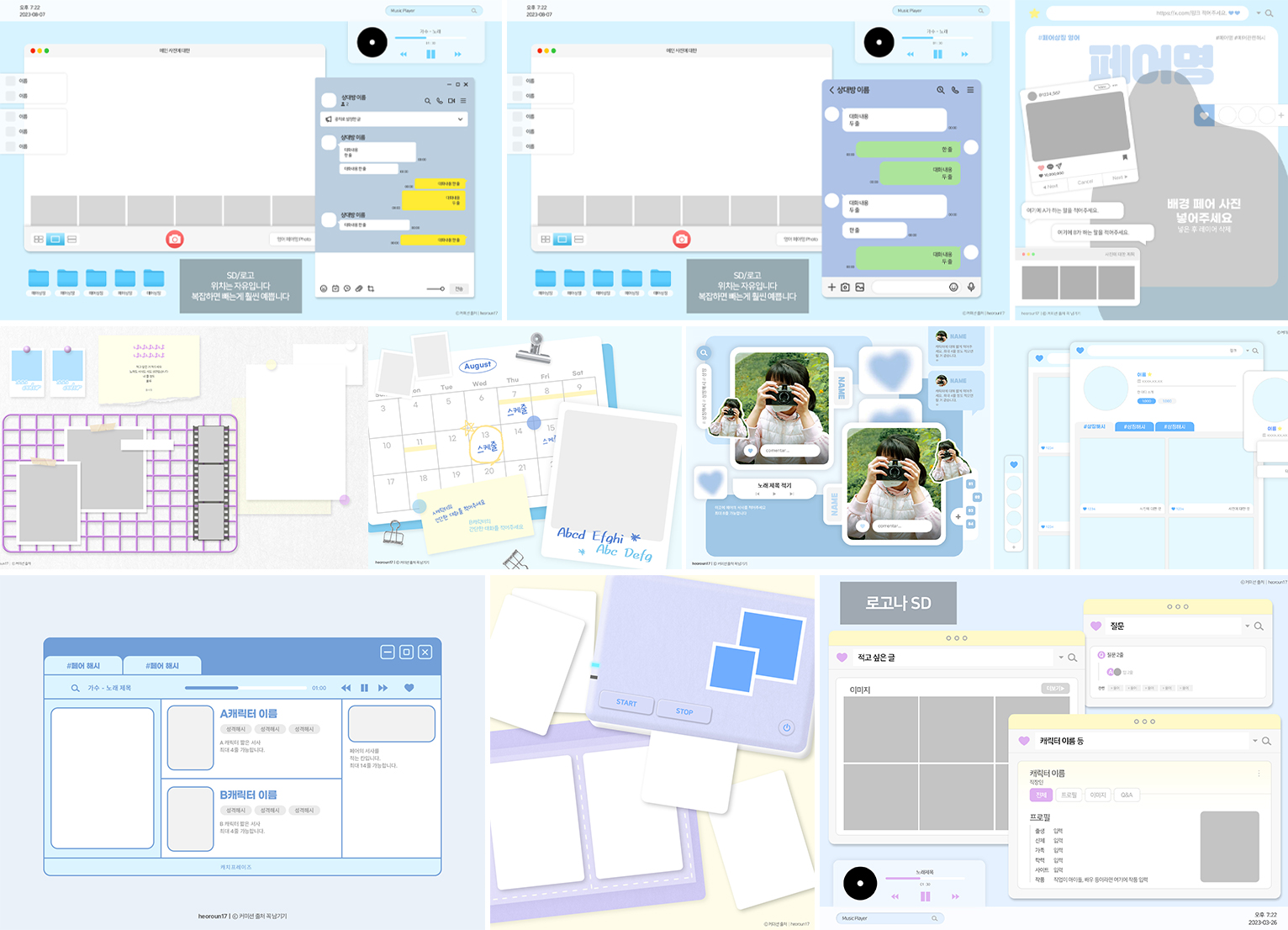Toggle blue heart in 가수 - 노래 제목 bar
Image resolution: width=1288 pixels, height=930 pixels.
coord(409,688)
